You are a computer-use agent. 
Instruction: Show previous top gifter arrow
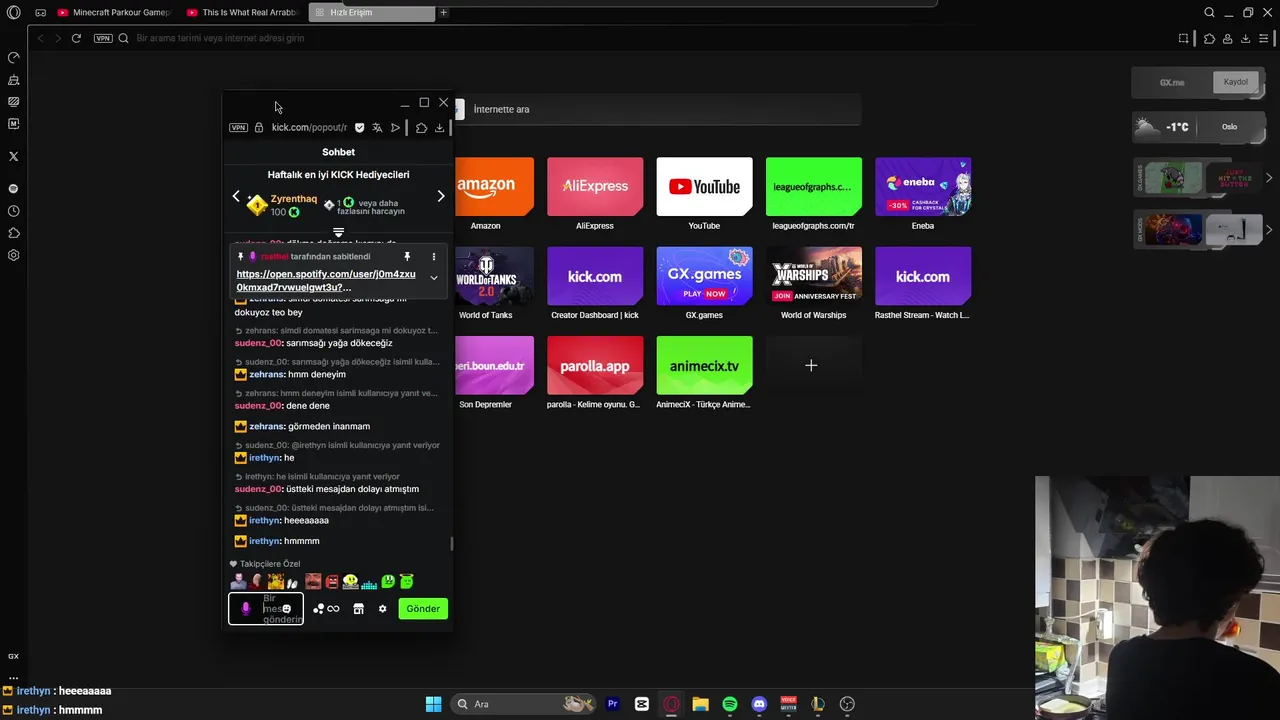click(x=236, y=196)
